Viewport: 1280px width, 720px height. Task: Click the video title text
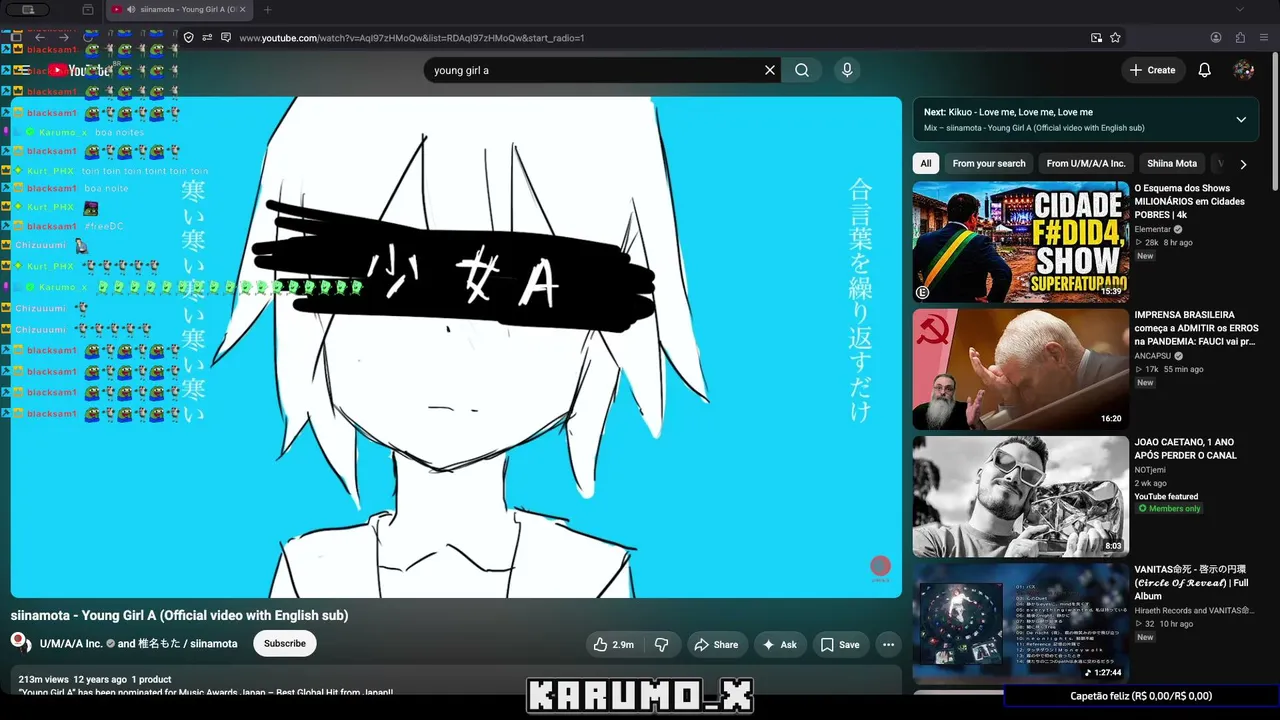pos(180,616)
